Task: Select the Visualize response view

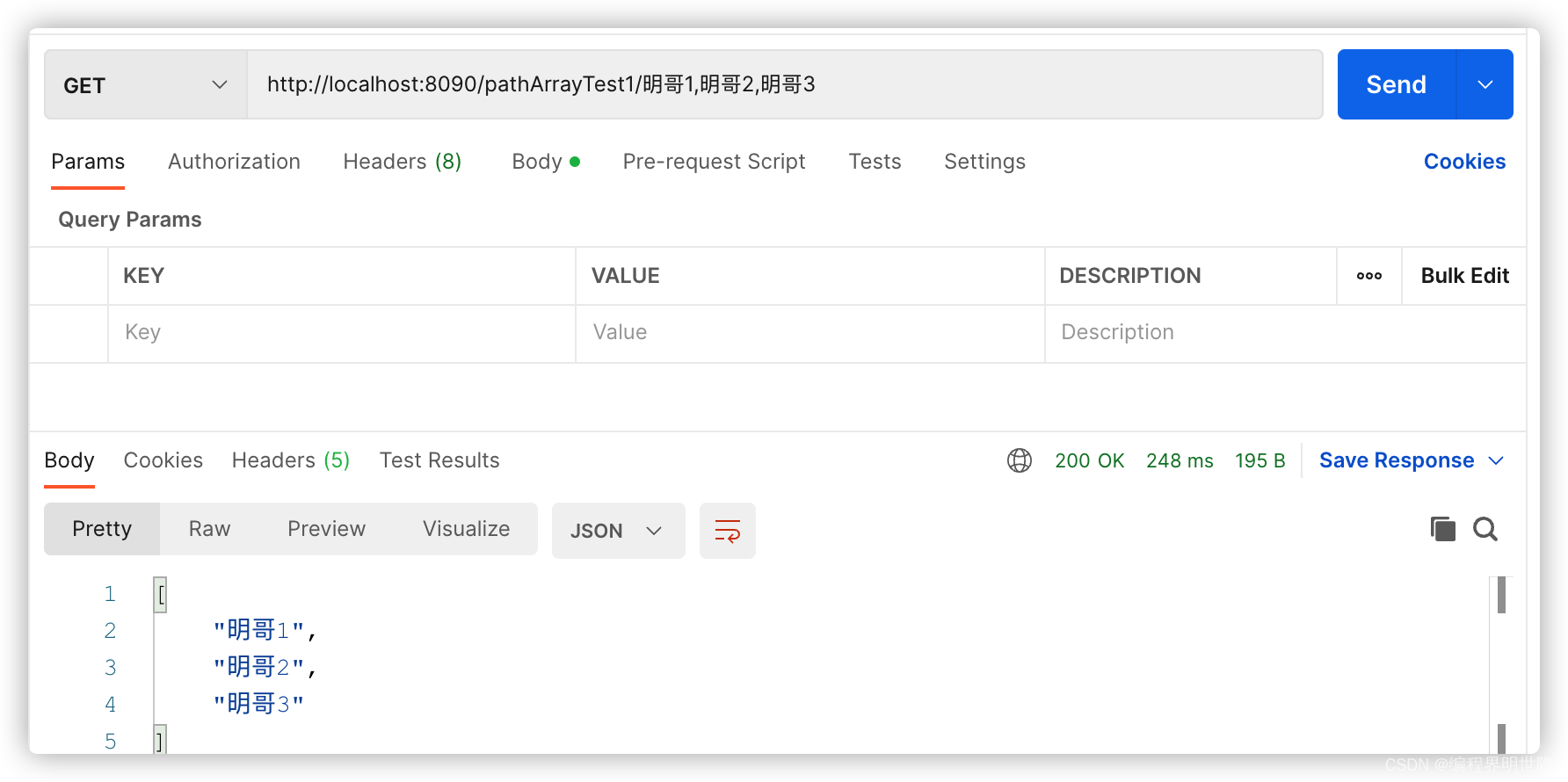Action: tap(466, 529)
